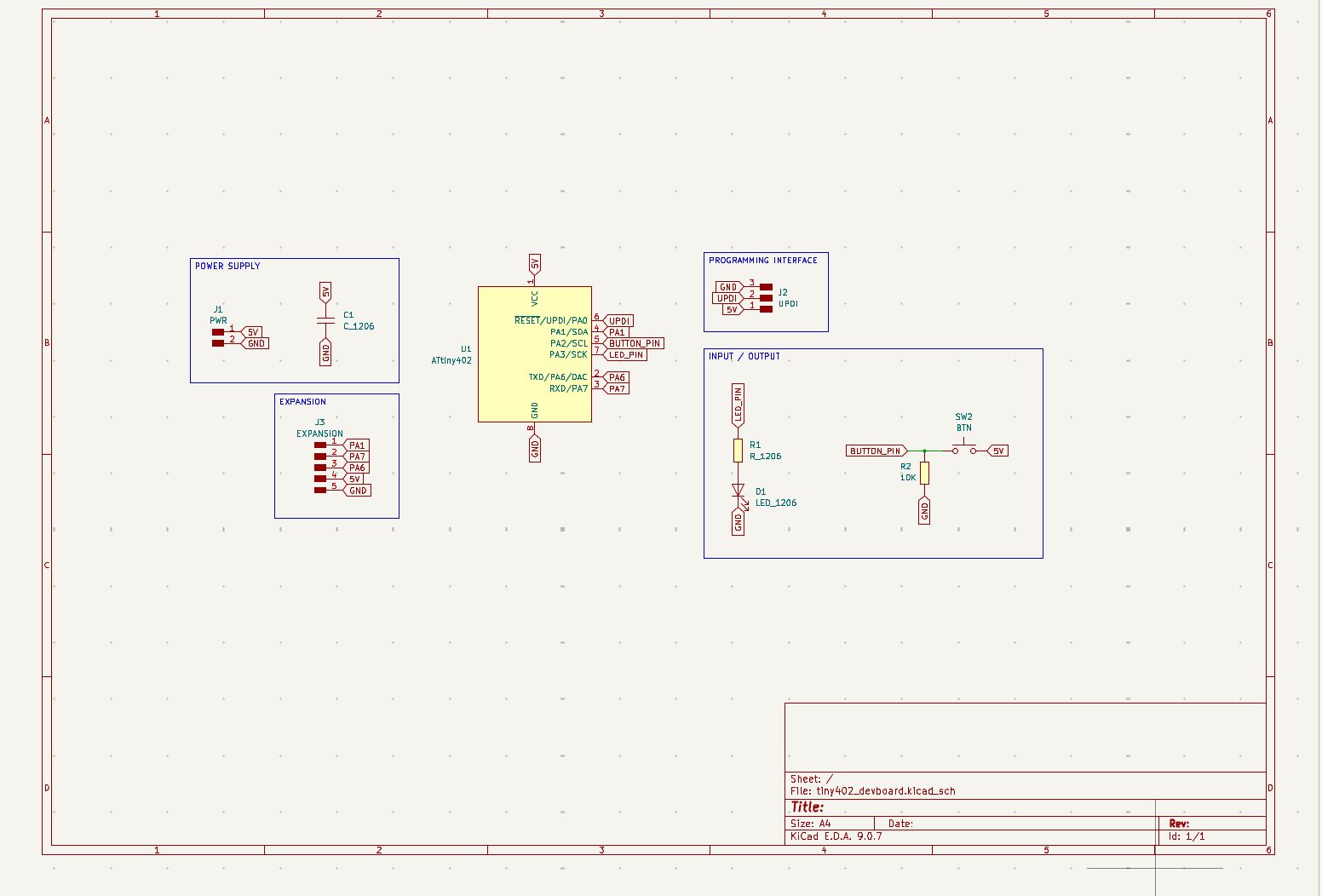Select the 5V label right of SW2

pyautogui.click(x=998, y=451)
